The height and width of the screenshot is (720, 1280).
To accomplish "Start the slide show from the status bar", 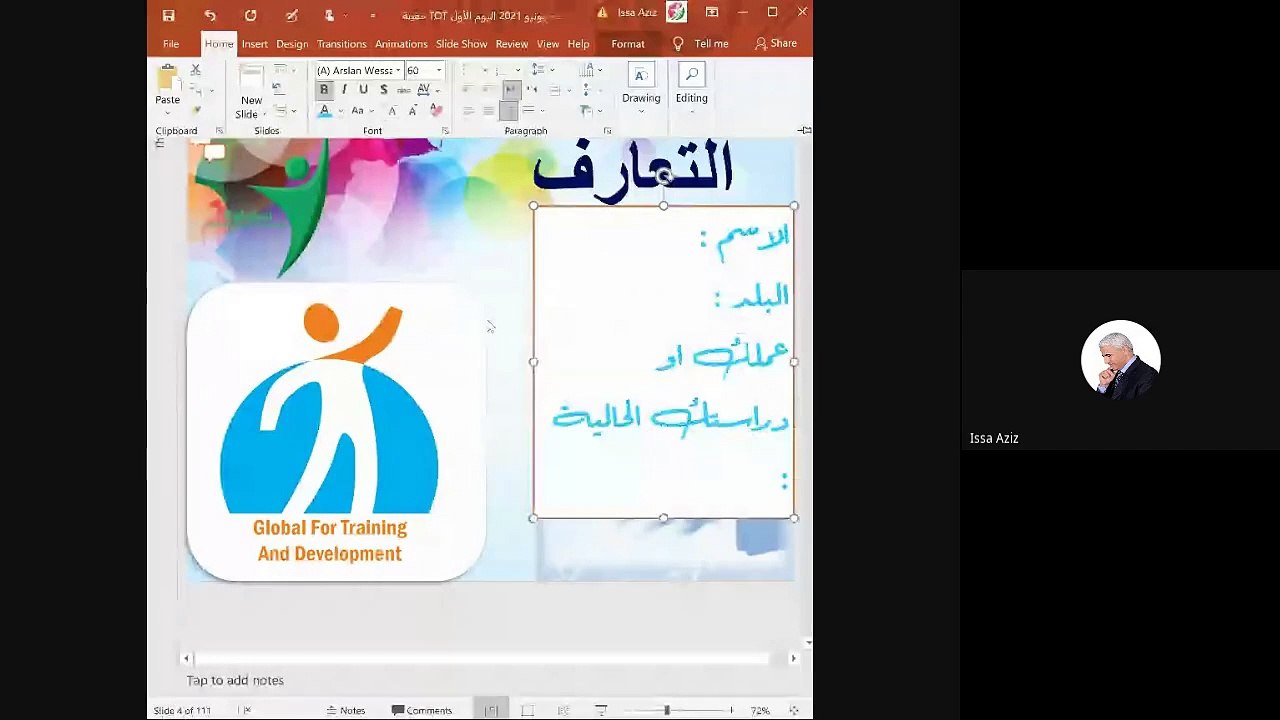I will coord(601,710).
